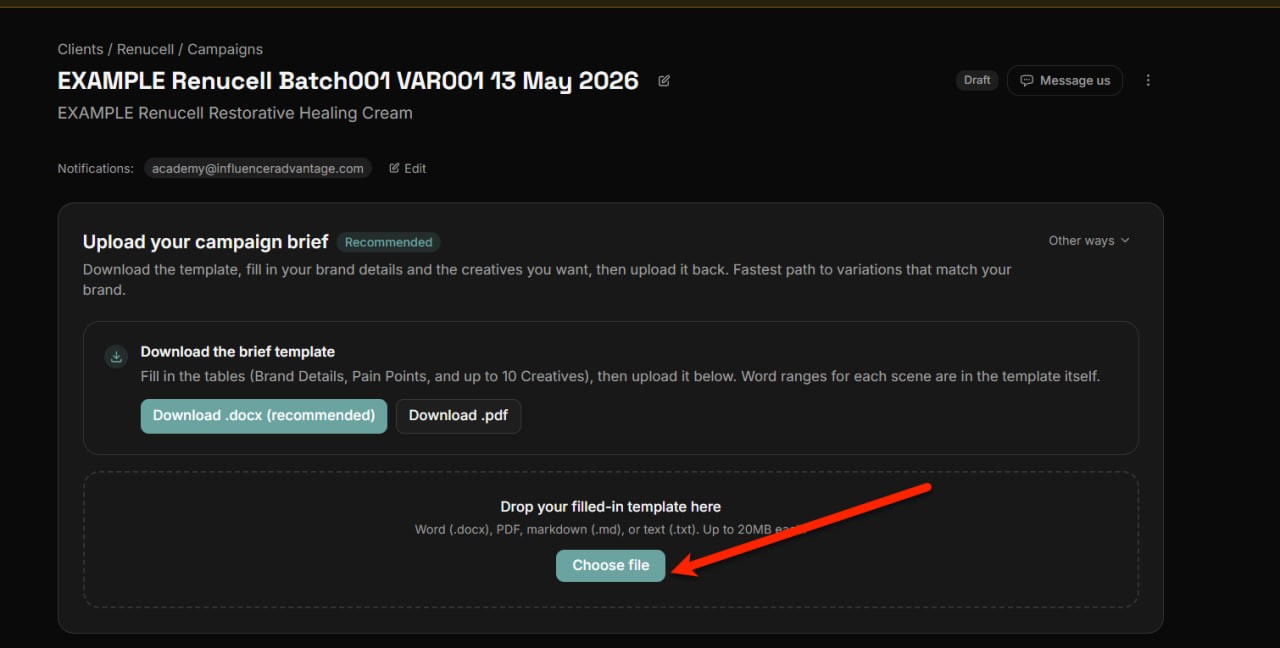Open the Campaigns breadcrumb link
This screenshot has width=1280, height=648.
(225, 49)
